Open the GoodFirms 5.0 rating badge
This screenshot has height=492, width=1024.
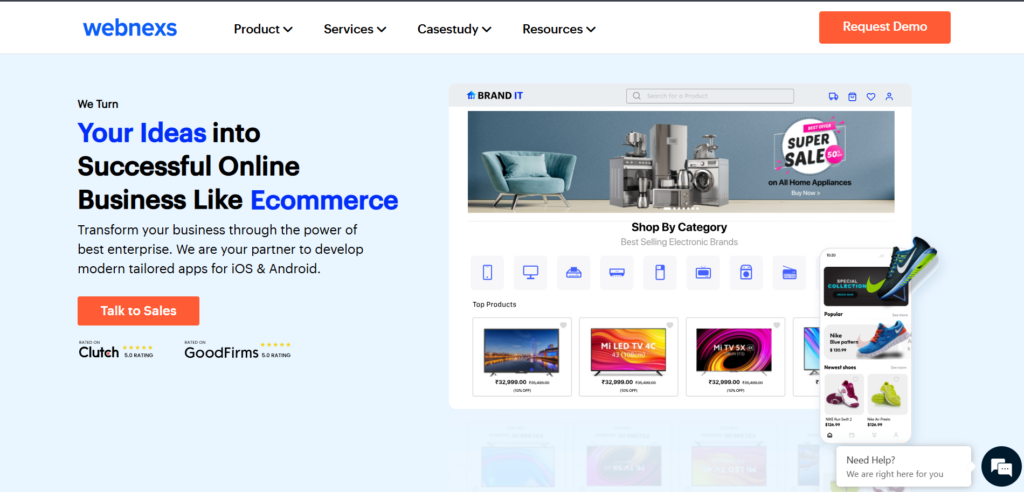[x=238, y=350]
